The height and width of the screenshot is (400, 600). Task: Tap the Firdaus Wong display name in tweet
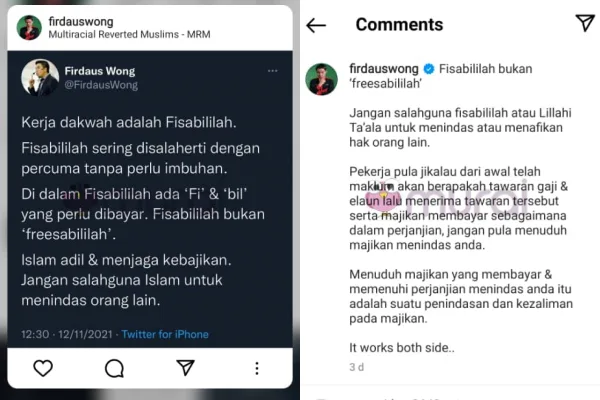pyautogui.click(x=100, y=71)
